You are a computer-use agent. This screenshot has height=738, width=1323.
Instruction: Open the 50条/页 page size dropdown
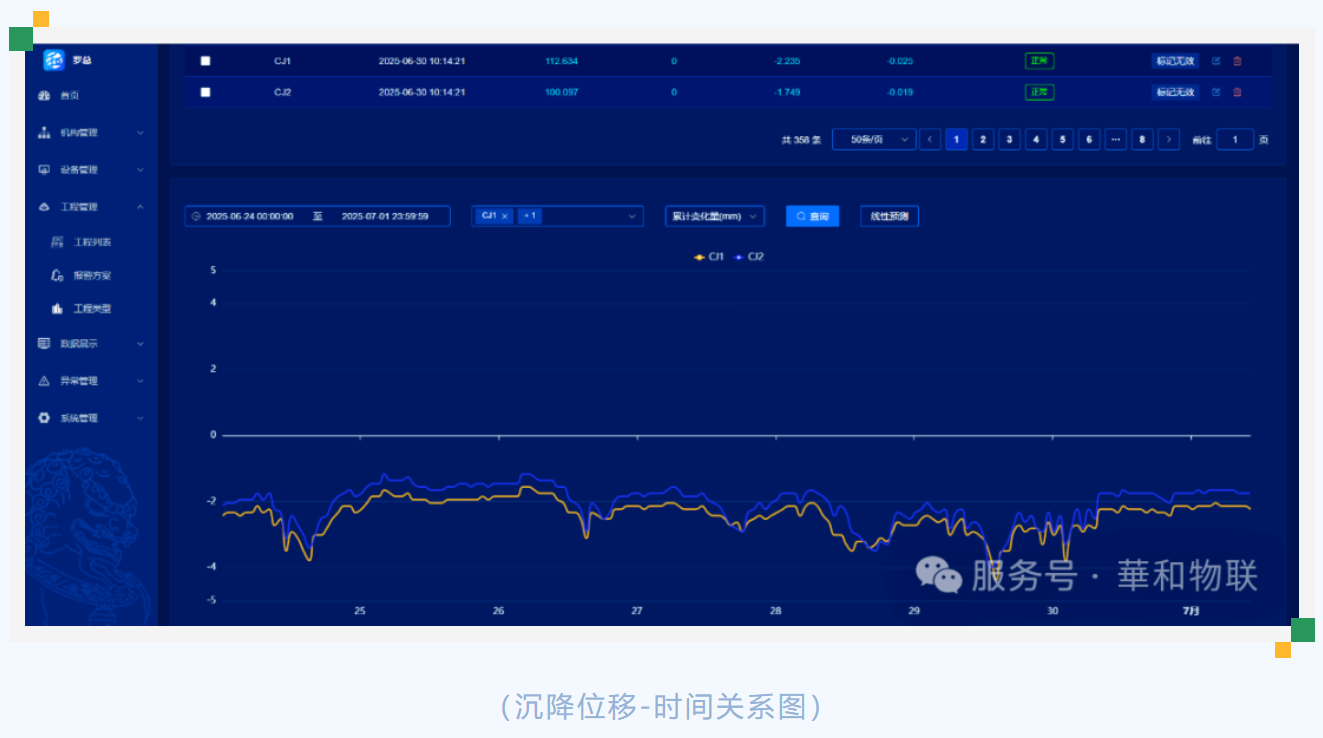pyautogui.click(x=874, y=140)
